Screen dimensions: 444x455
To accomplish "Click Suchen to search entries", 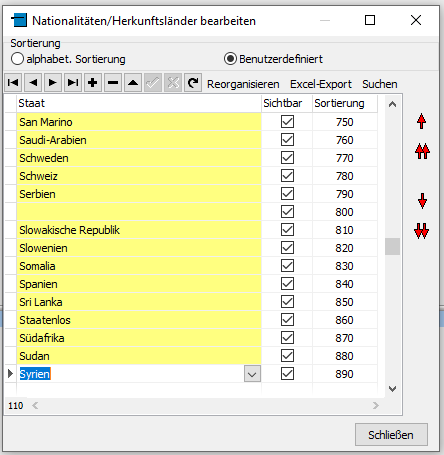I will click(x=380, y=84).
